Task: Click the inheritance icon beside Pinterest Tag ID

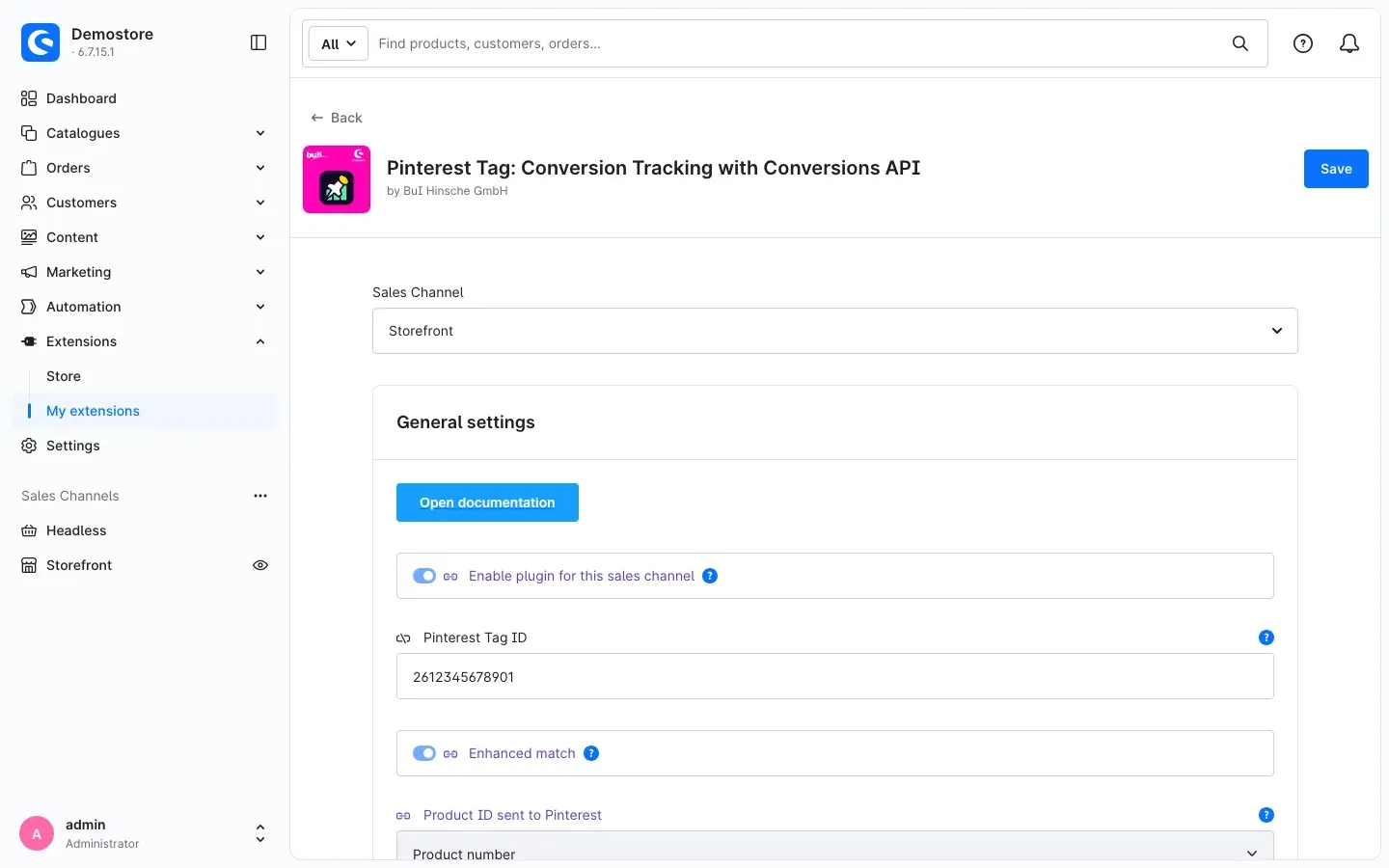Action: click(403, 637)
